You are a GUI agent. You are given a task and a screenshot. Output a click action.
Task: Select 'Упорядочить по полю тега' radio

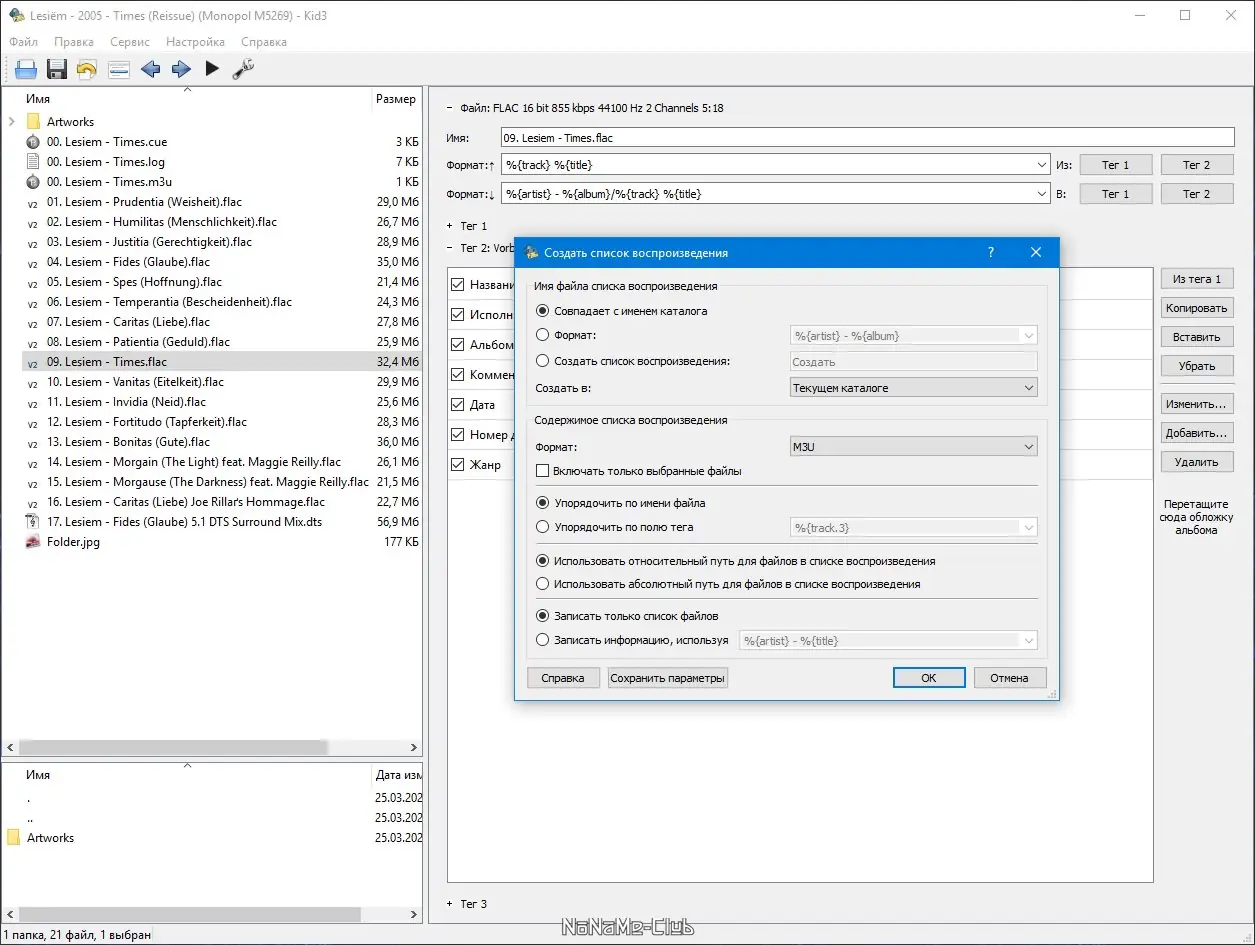pos(543,527)
